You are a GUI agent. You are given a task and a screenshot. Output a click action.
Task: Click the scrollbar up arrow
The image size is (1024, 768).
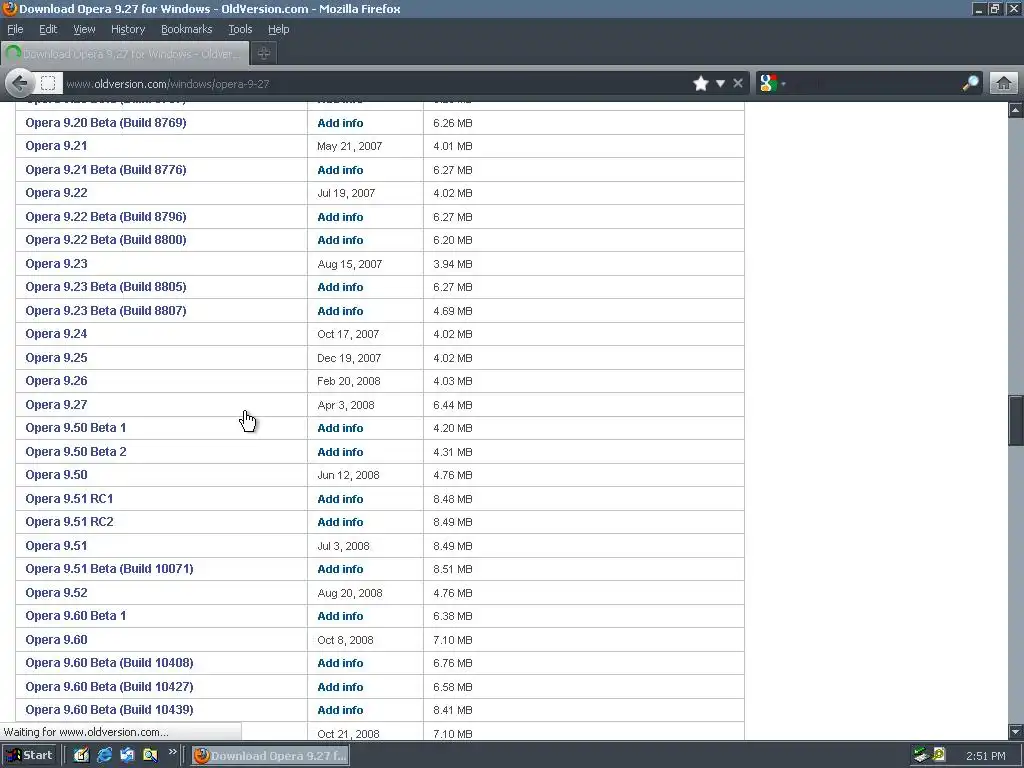1016,110
